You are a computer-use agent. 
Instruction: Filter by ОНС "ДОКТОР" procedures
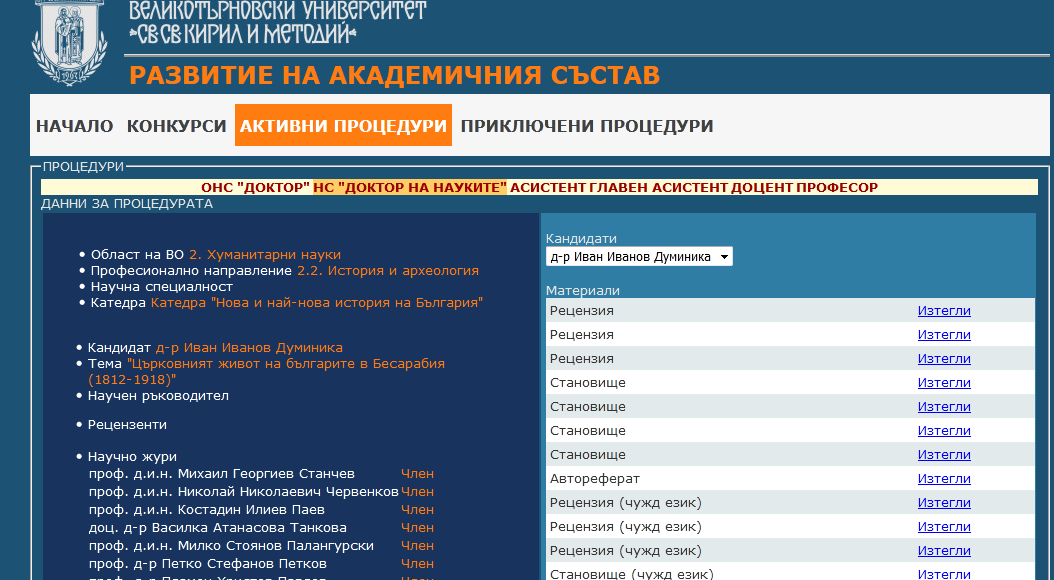pos(255,187)
